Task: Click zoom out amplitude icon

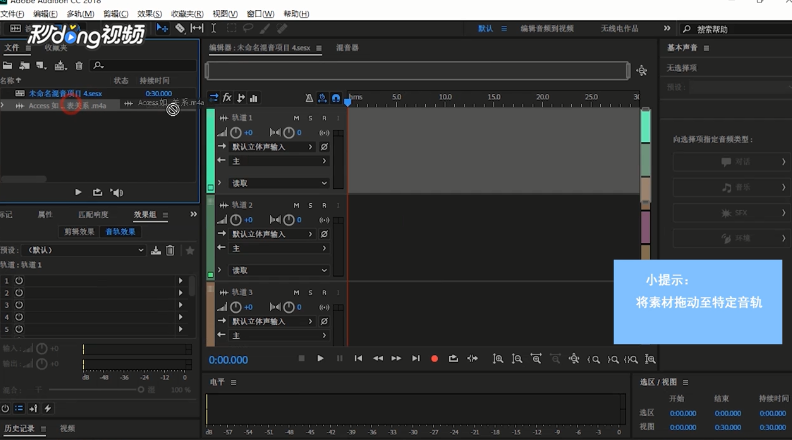Action: click(x=517, y=359)
